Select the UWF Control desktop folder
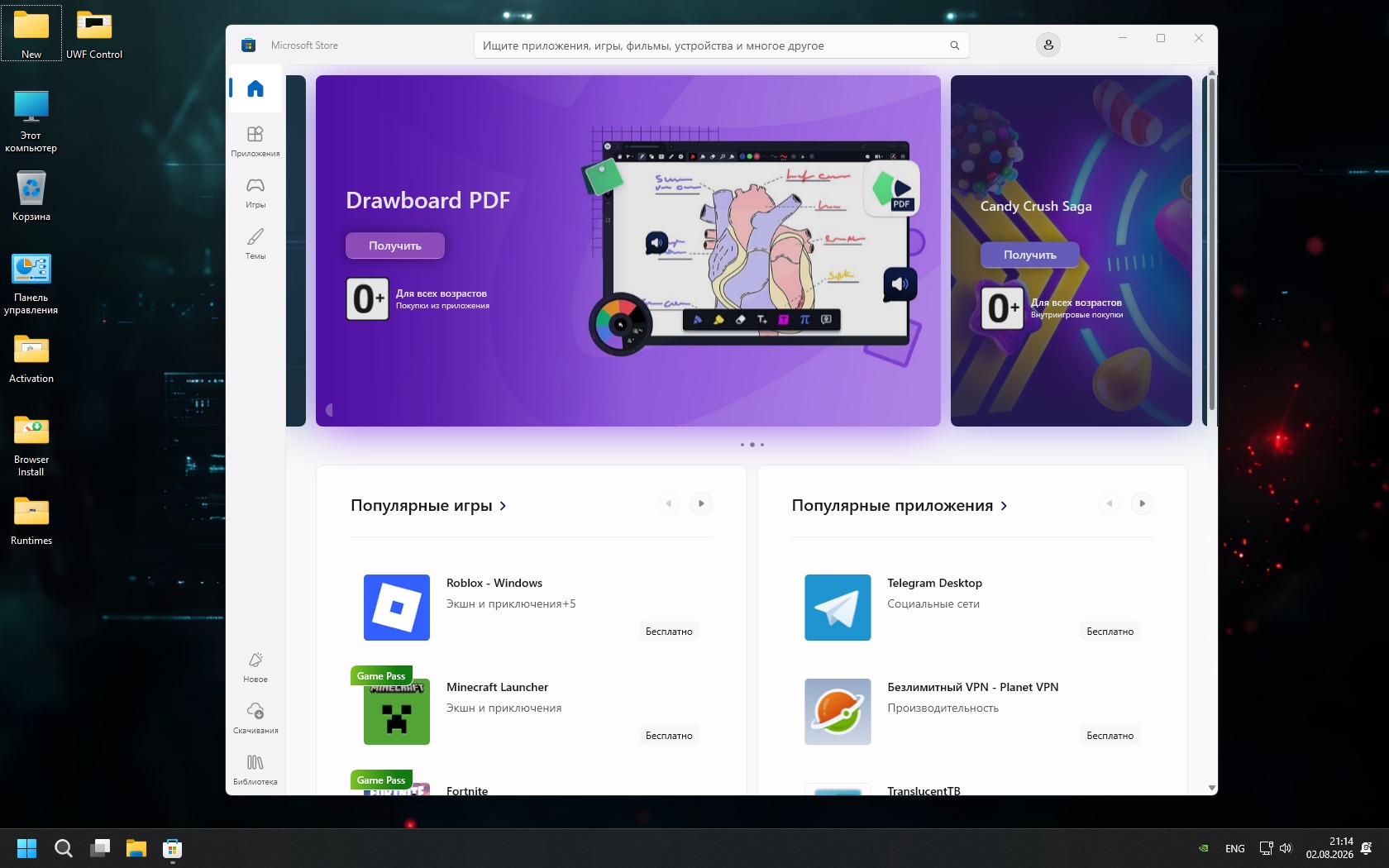 pos(94,34)
